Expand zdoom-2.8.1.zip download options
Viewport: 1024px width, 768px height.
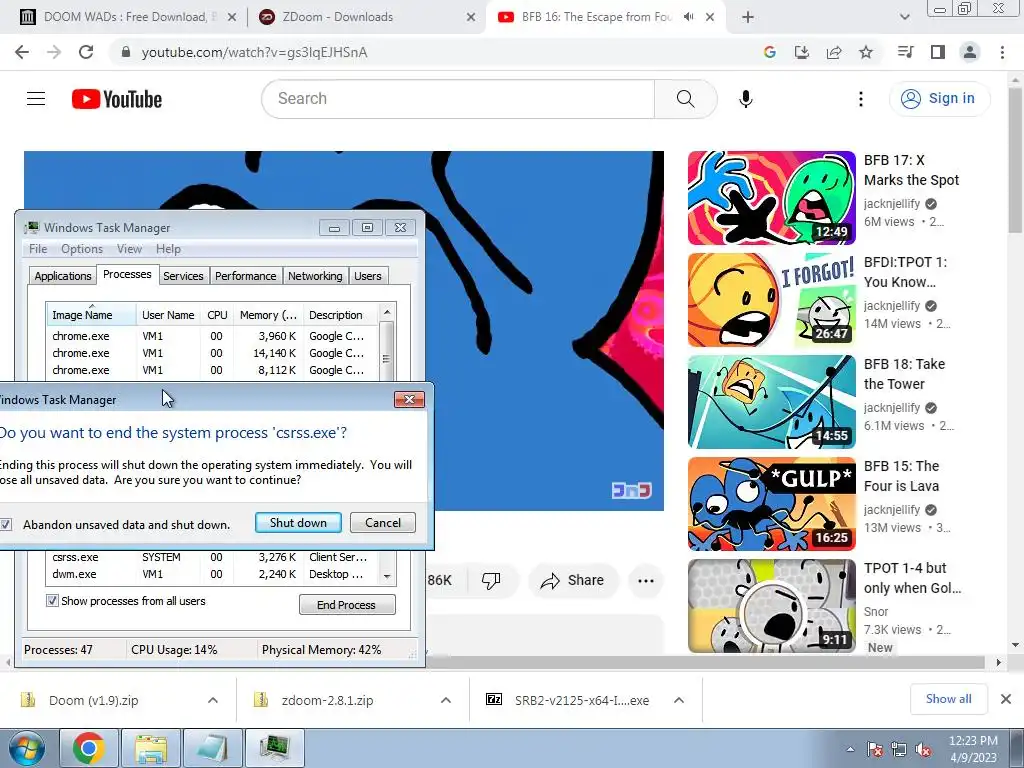[445, 700]
